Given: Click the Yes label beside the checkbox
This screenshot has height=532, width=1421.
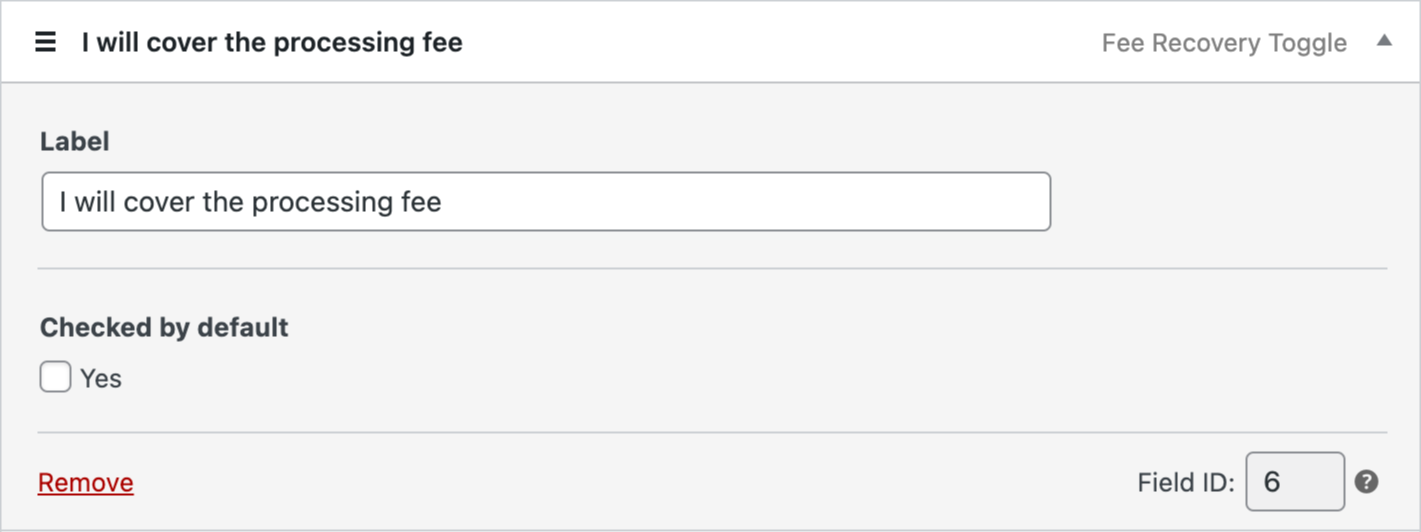Looking at the screenshot, I should coord(101,379).
